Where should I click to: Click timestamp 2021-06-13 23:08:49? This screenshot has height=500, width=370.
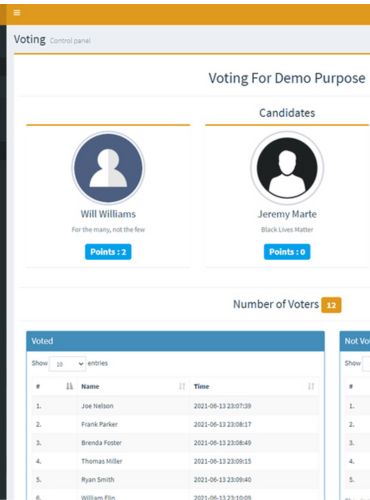click(222, 443)
